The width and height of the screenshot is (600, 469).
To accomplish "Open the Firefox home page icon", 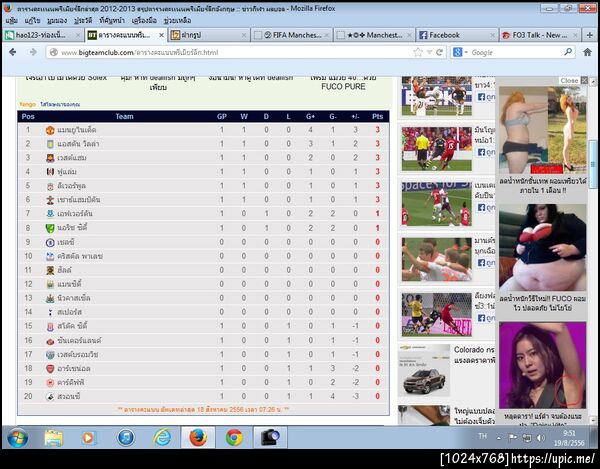I will [587, 52].
